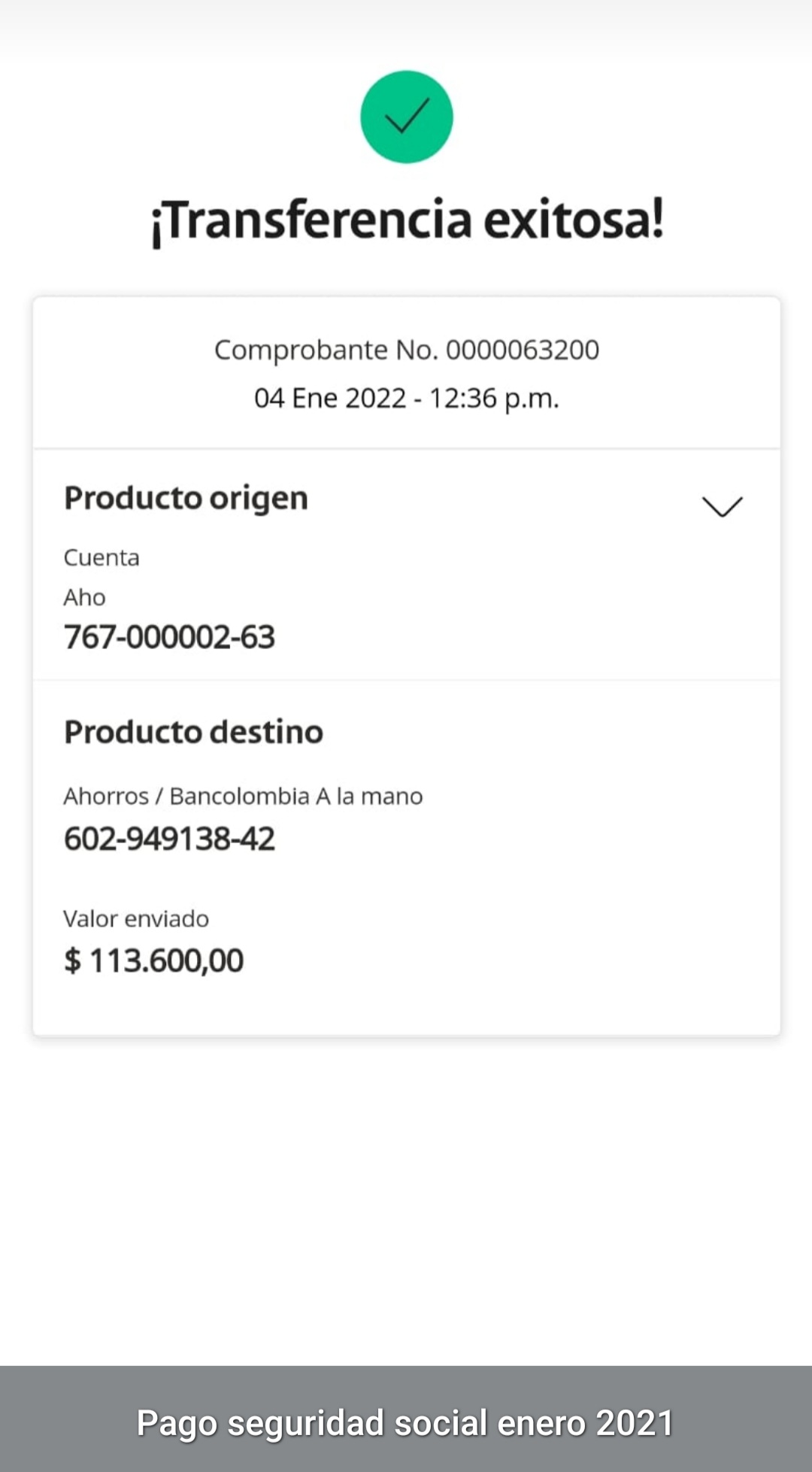Click empty white area below receipt card

(x=406, y=1203)
